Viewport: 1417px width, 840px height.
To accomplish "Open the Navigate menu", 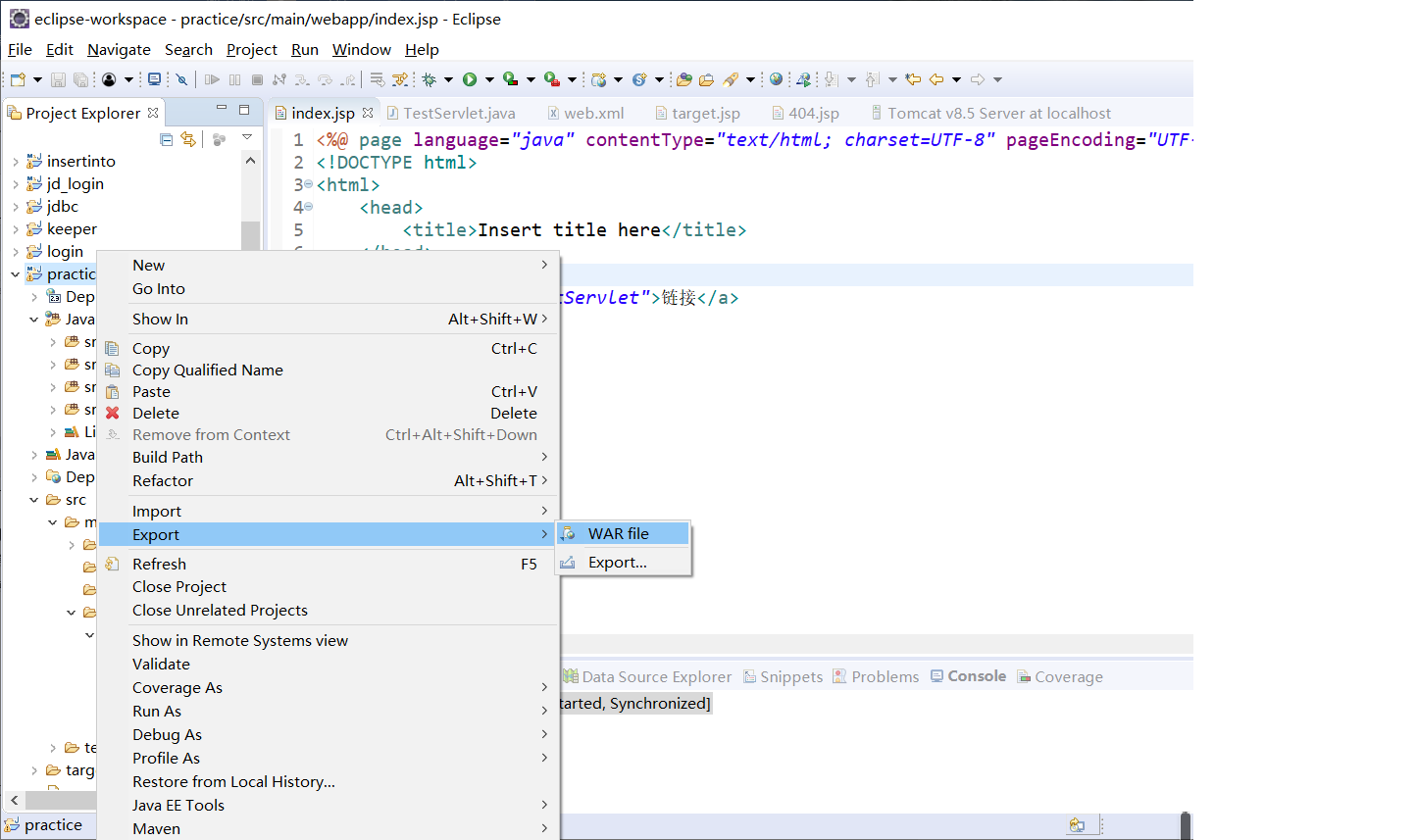I will tap(119, 49).
